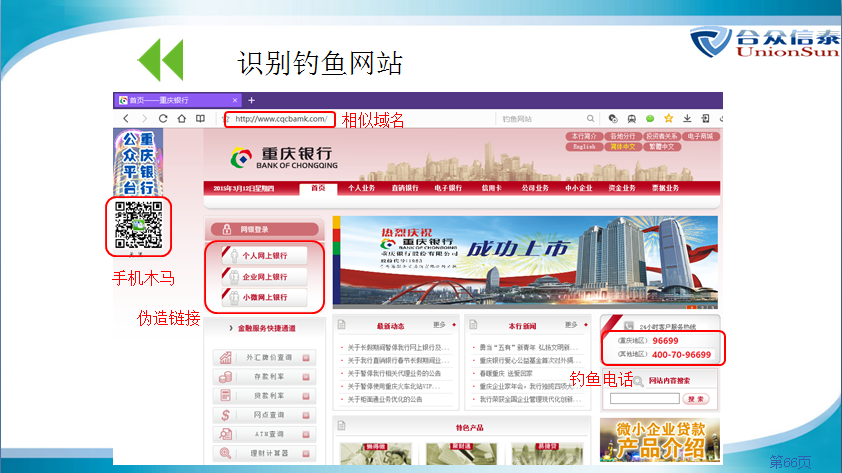Screen dimensions: 842x473
Task: Open the 直销银行 menu item
Action: [405, 188]
